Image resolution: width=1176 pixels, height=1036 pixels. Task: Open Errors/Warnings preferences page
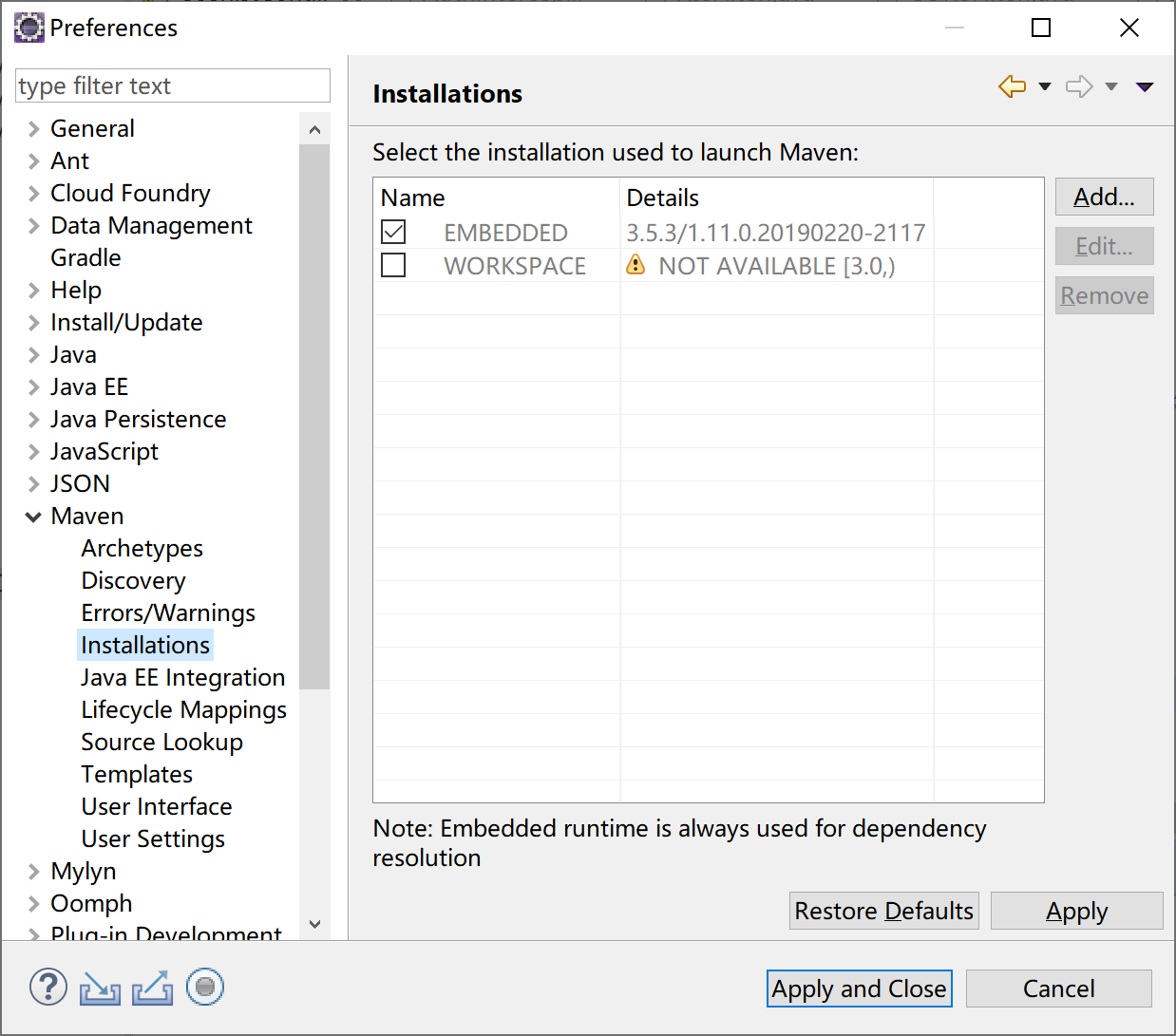[x=168, y=613]
